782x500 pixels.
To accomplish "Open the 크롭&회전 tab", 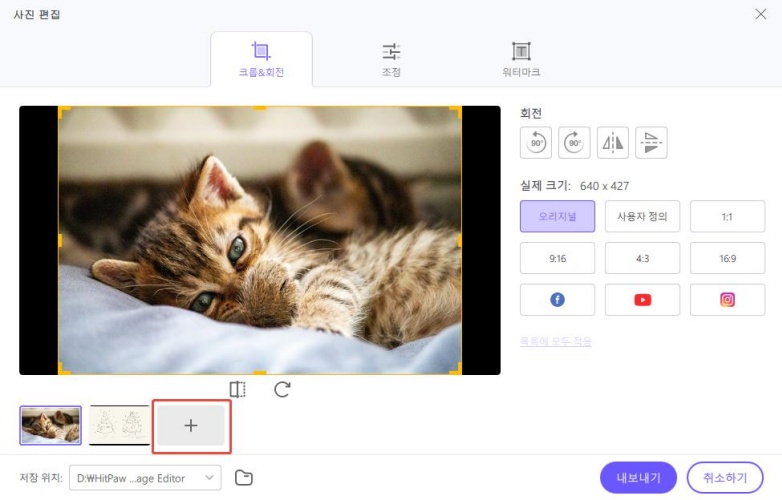I will (x=261, y=59).
